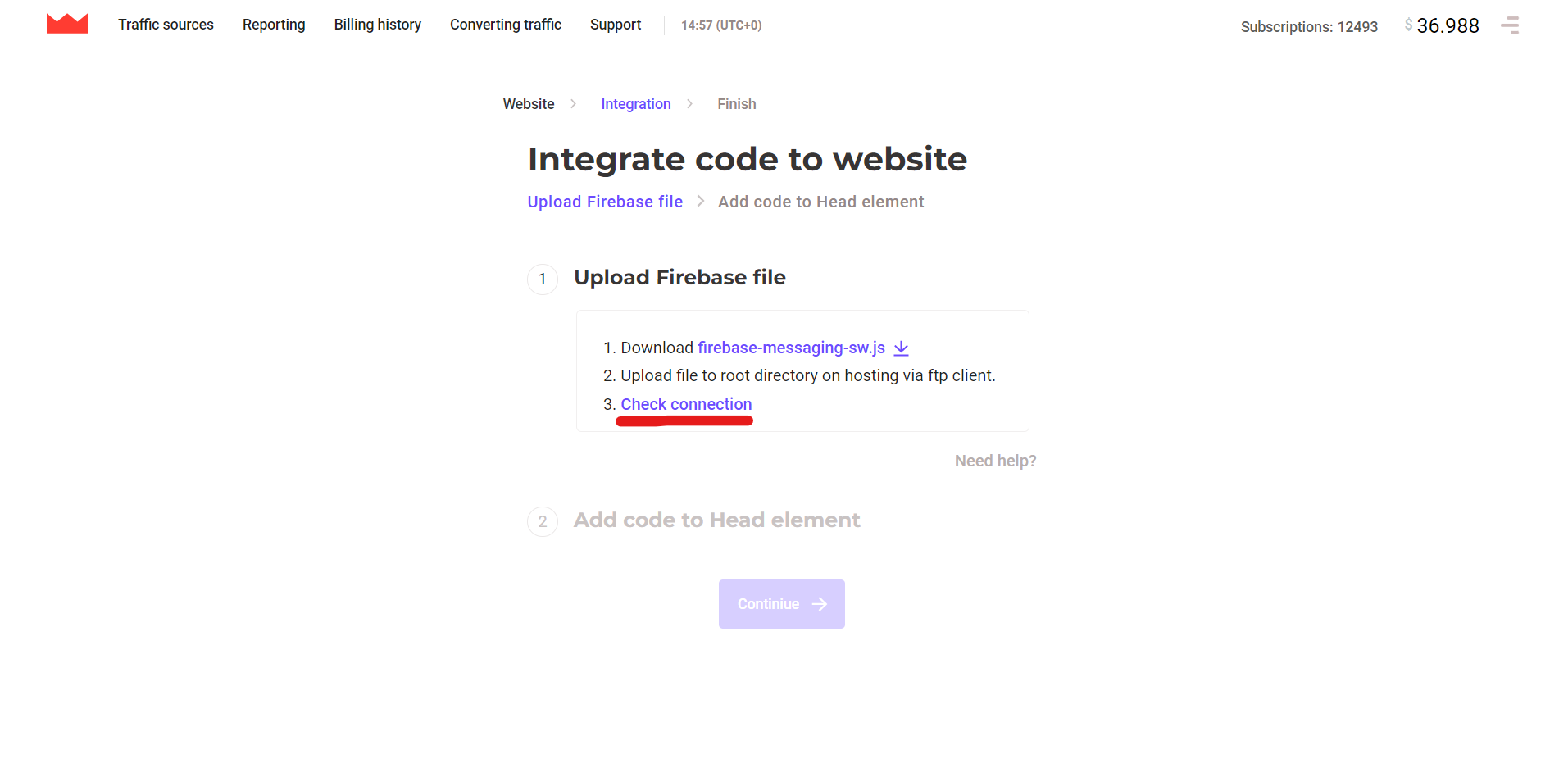Switch to Add code to Head element sub-step
1568x768 pixels.
pyautogui.click(x=821, y=202)
